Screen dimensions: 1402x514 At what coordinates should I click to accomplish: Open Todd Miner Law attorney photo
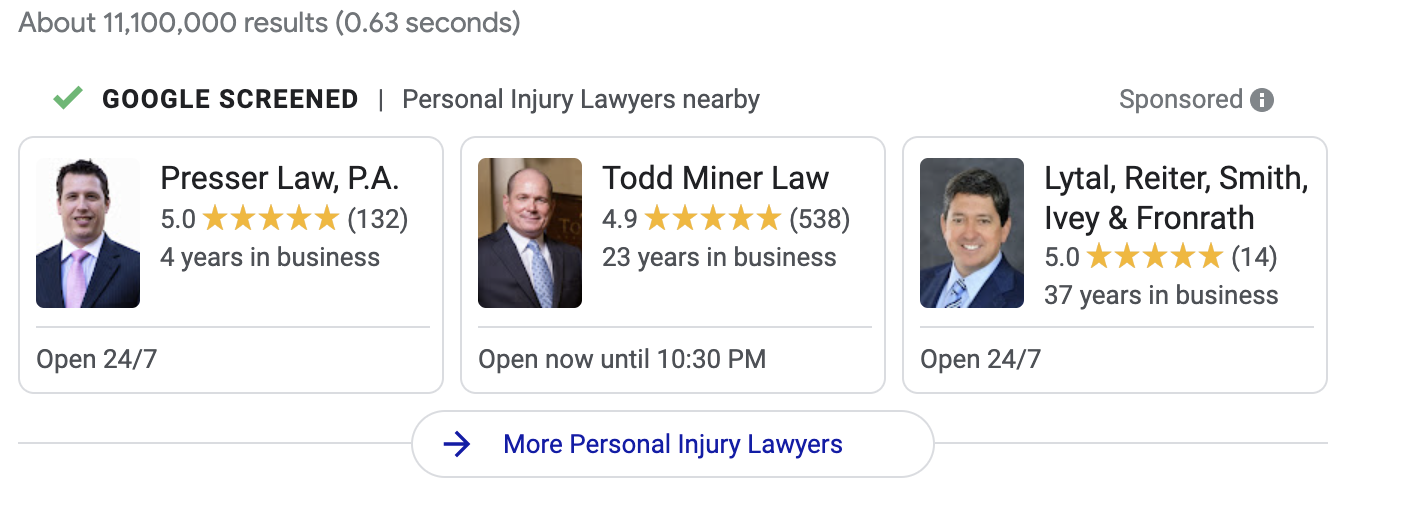tap(530, 233)
